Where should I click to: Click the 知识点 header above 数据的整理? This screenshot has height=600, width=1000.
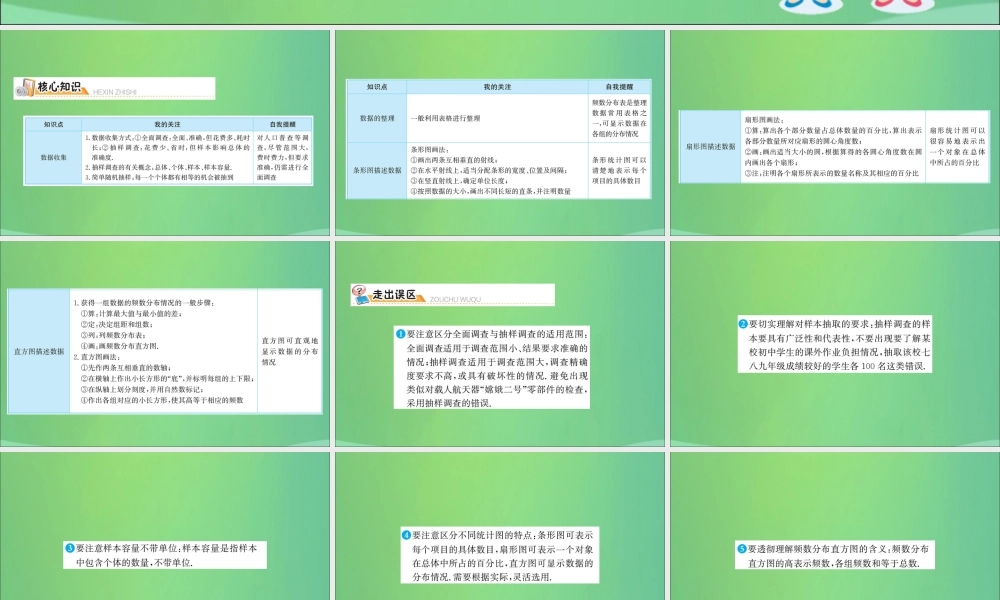click(x=377, y=87)
